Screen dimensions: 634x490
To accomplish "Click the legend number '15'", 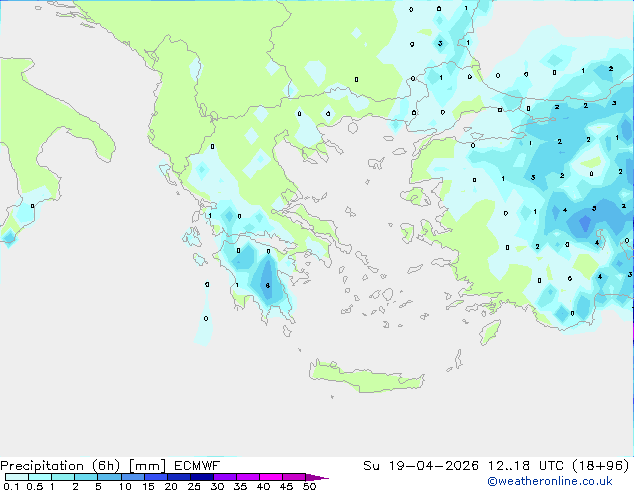I will pos(148,486).
